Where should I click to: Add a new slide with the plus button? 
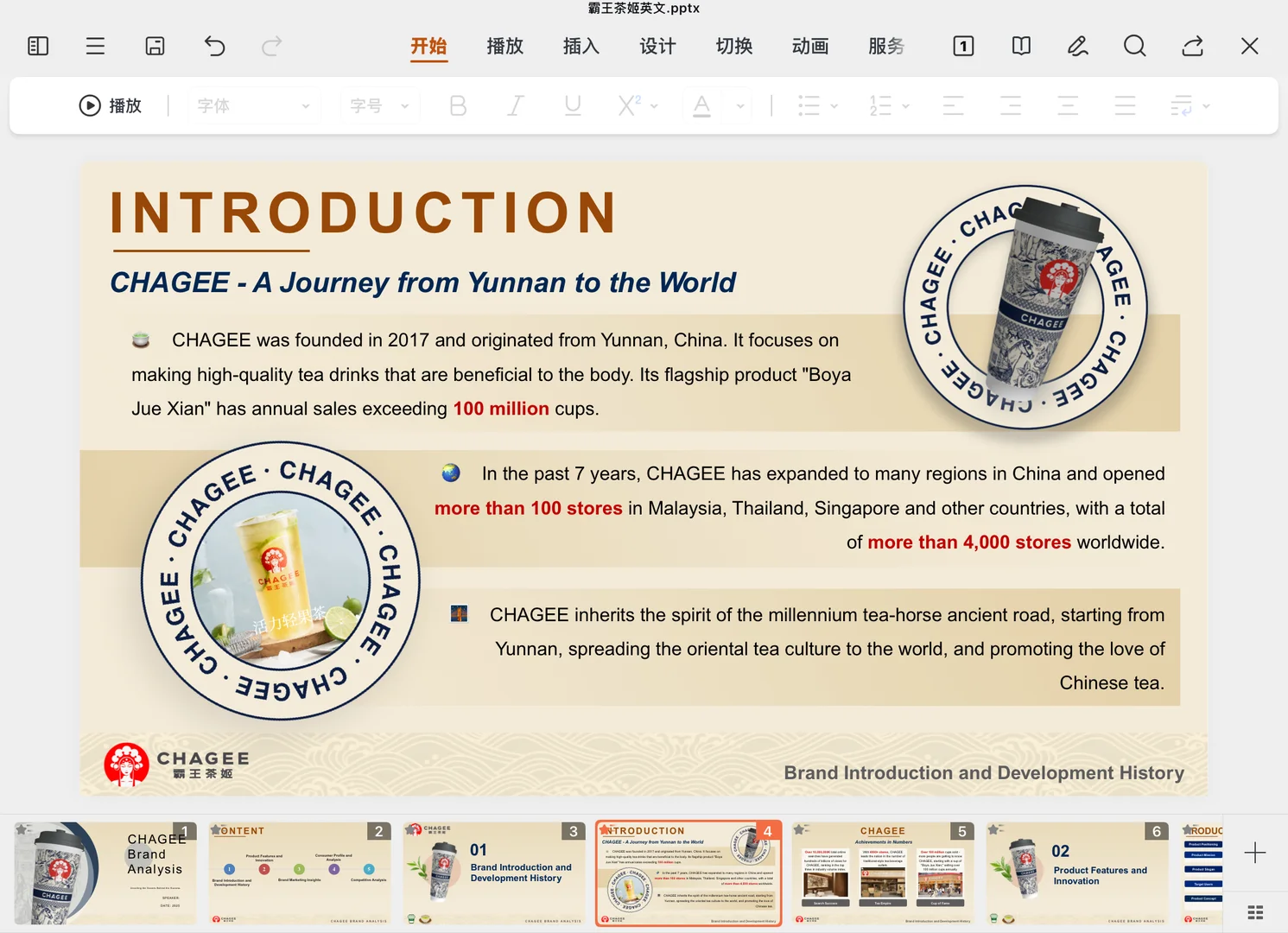1255,853
